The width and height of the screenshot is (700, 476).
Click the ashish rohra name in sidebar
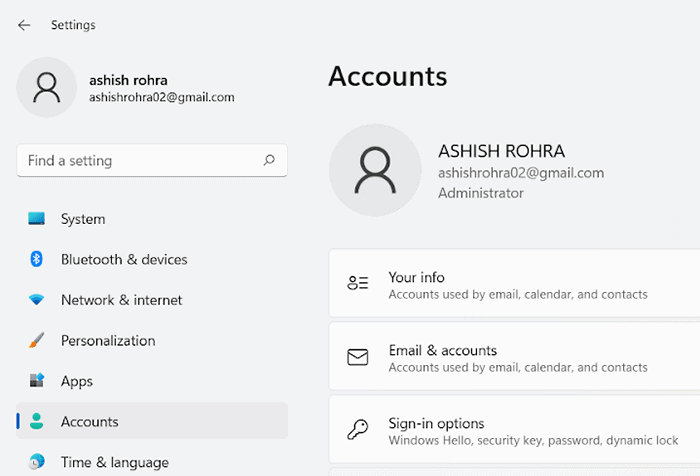tap(129, 80)
